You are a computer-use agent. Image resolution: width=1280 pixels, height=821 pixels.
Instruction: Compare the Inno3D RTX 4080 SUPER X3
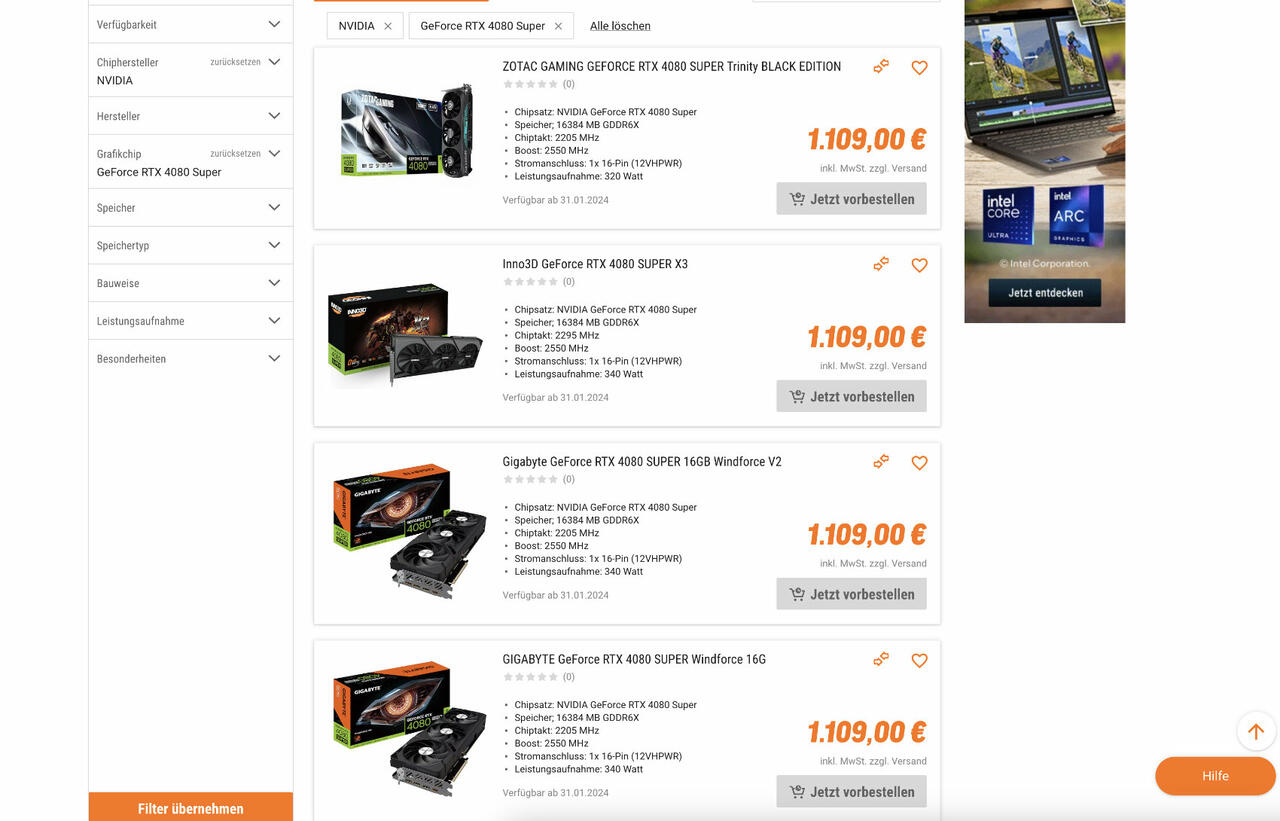[881, 264]
